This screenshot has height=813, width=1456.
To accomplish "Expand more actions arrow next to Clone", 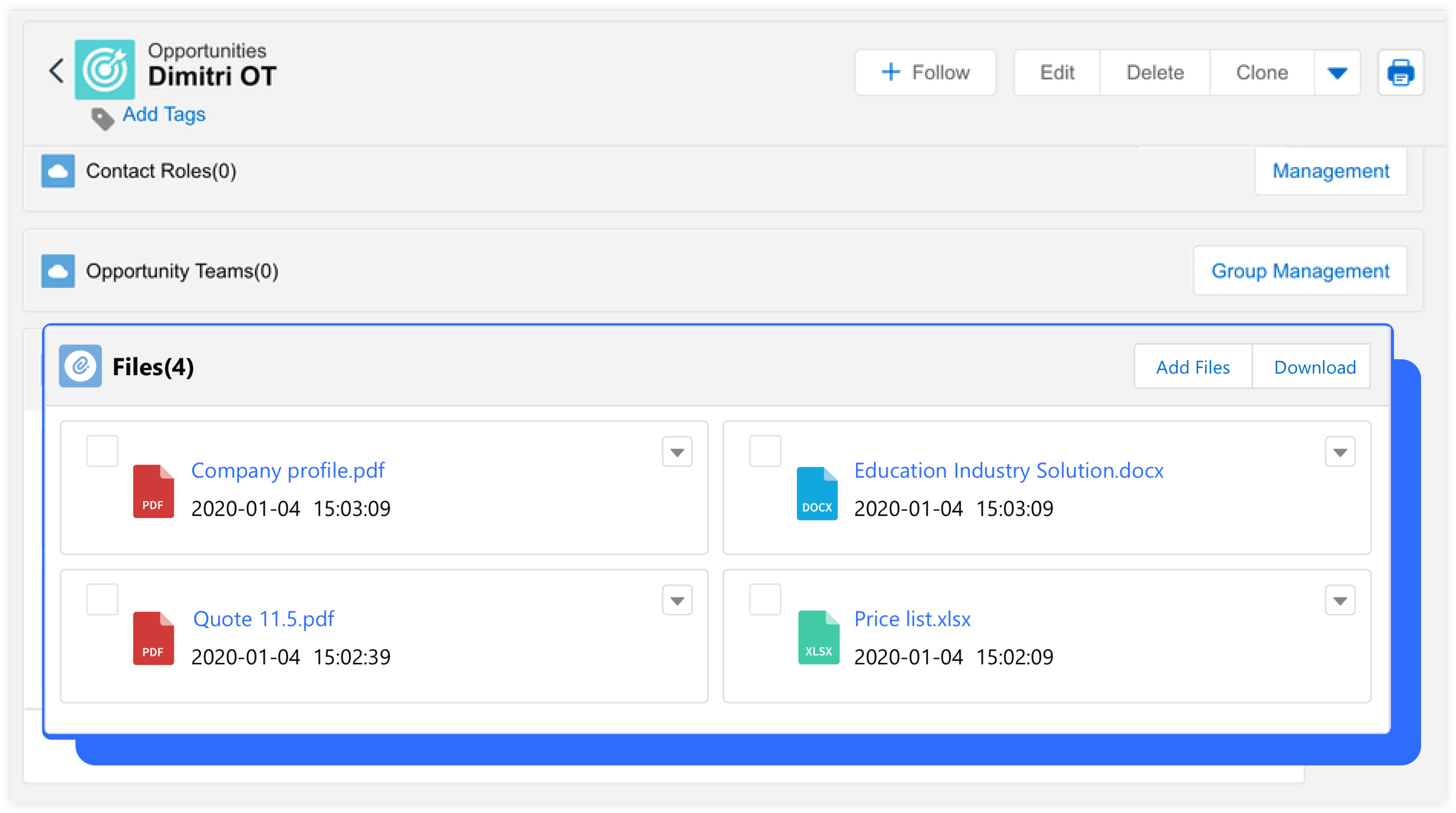I will pyautogui.click(x=1337, y=72).
